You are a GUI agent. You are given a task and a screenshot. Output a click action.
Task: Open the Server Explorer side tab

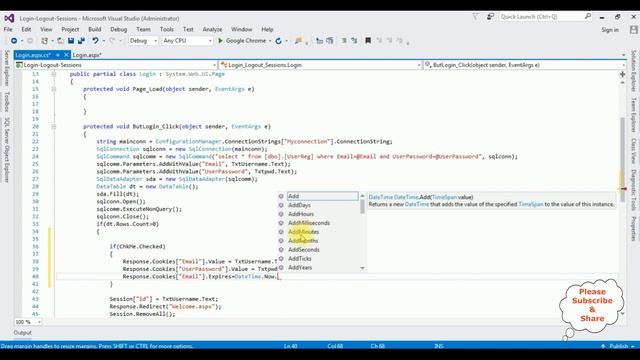pos(7,68)
